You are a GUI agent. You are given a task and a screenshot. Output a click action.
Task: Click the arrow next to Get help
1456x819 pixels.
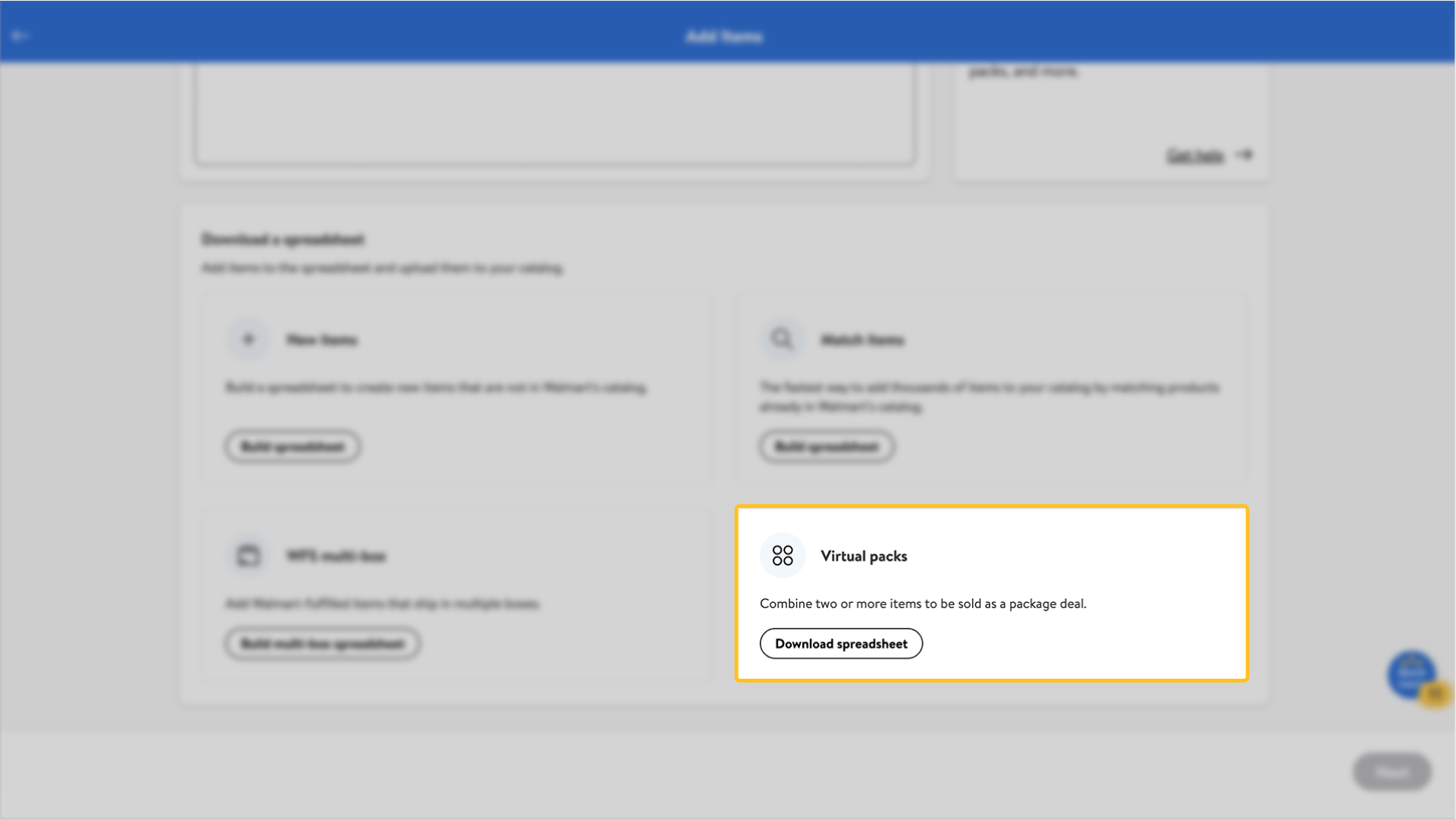tap(1244, 155)
